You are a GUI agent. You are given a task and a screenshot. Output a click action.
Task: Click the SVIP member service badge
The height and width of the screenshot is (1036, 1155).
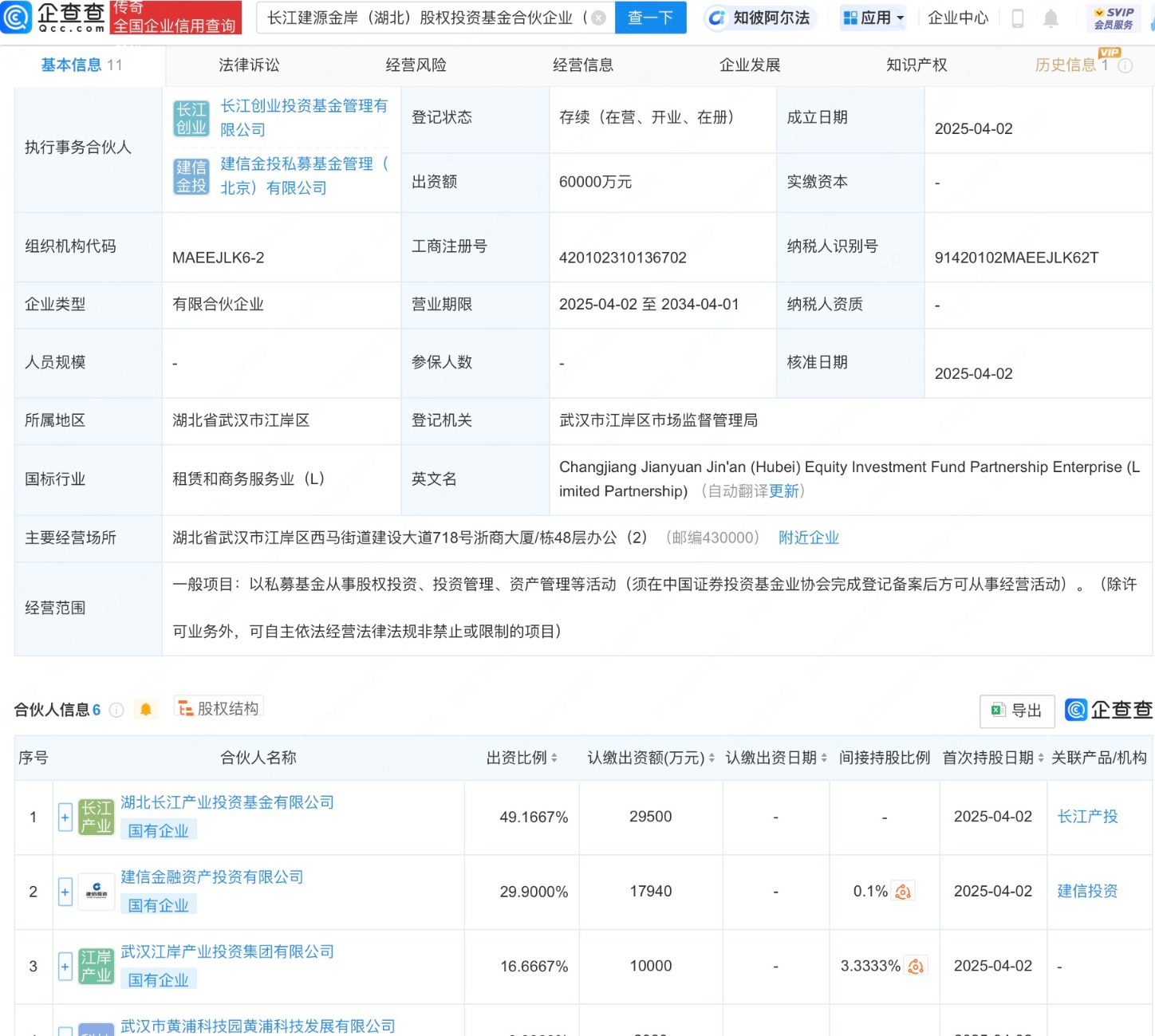click(1114, 18)
